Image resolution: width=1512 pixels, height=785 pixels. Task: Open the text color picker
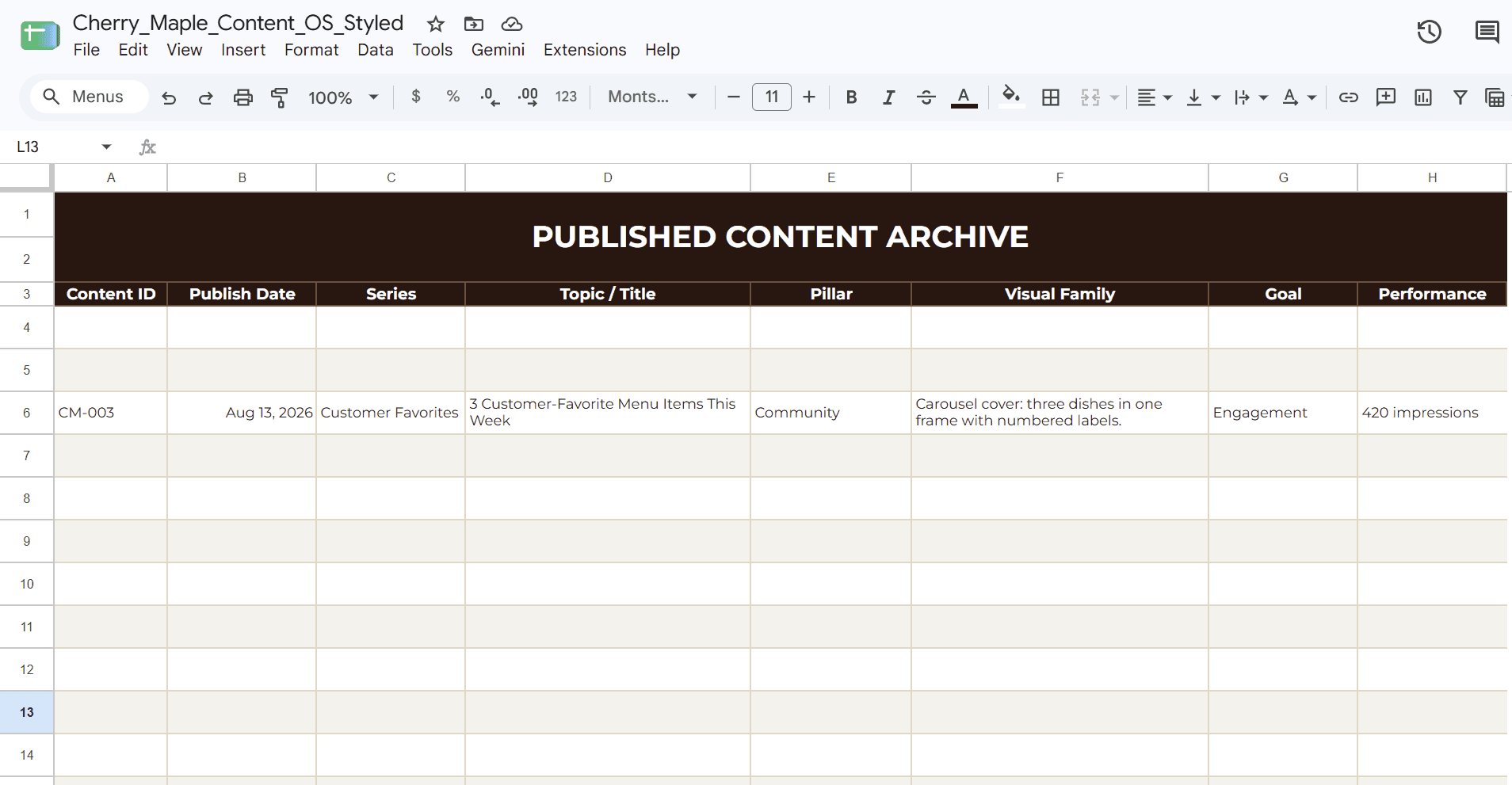pos(964,97)
